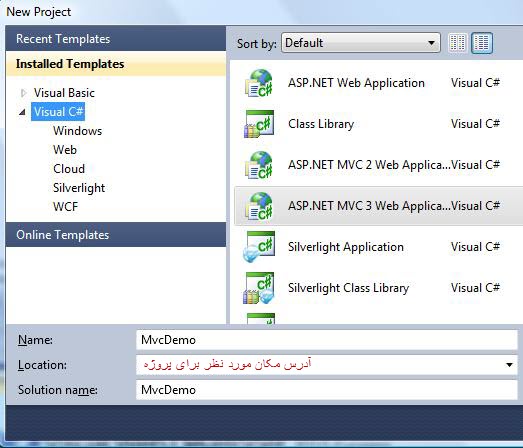
Task: Open the Location dropdown arrow
Action: point(509,365)
